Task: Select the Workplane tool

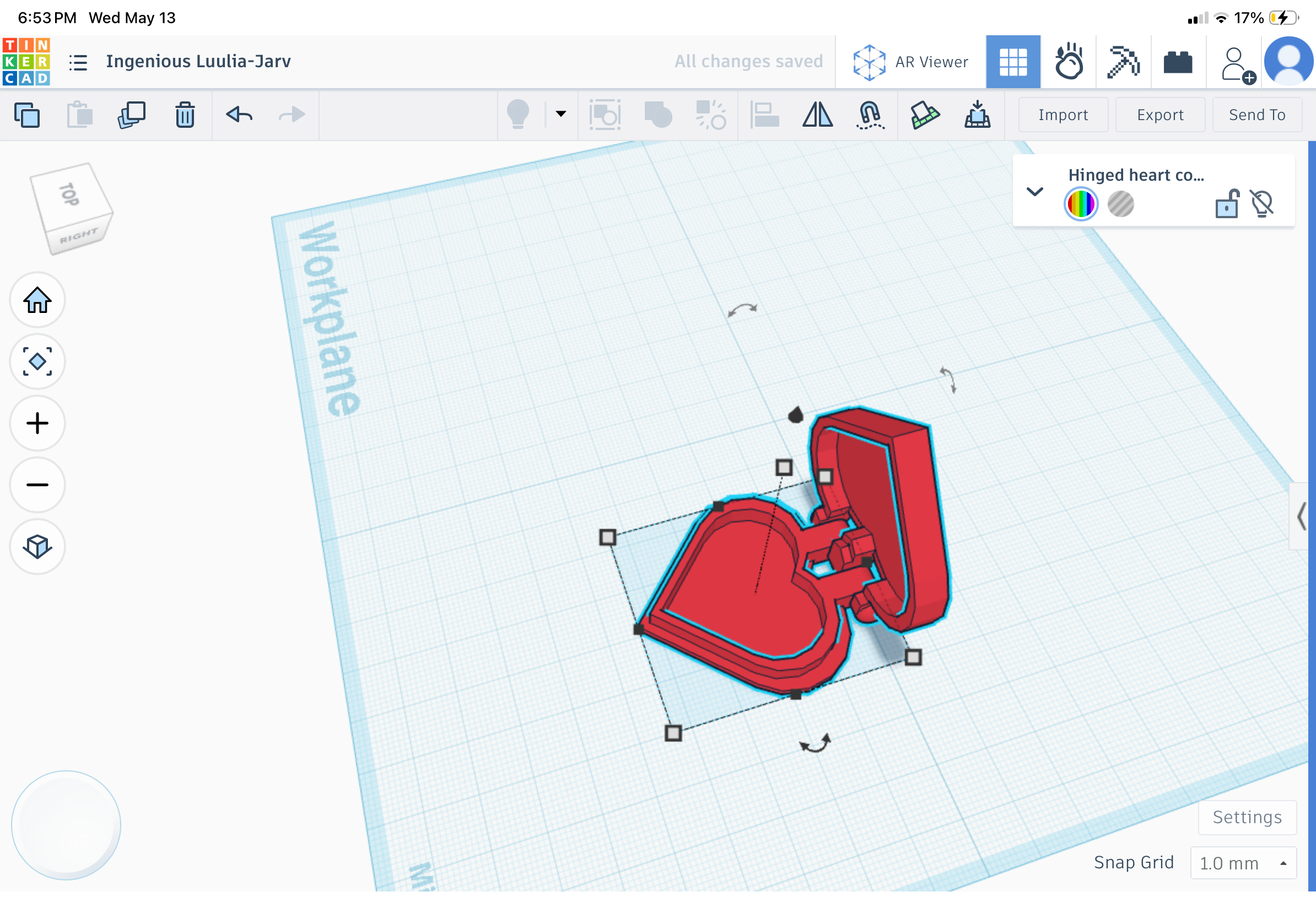Action: tap(925, 115)
